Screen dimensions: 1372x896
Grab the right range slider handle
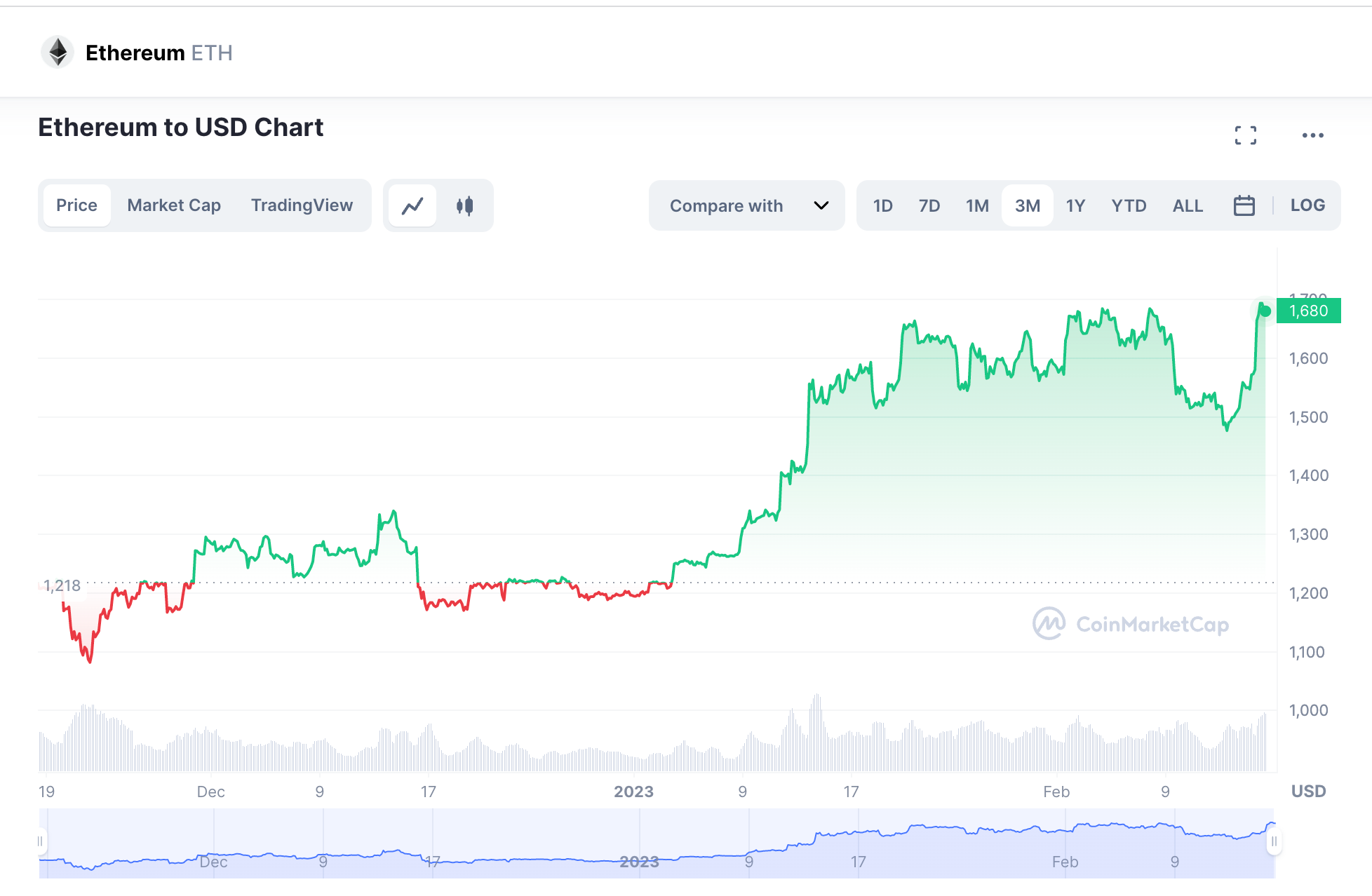point(1274,841)
